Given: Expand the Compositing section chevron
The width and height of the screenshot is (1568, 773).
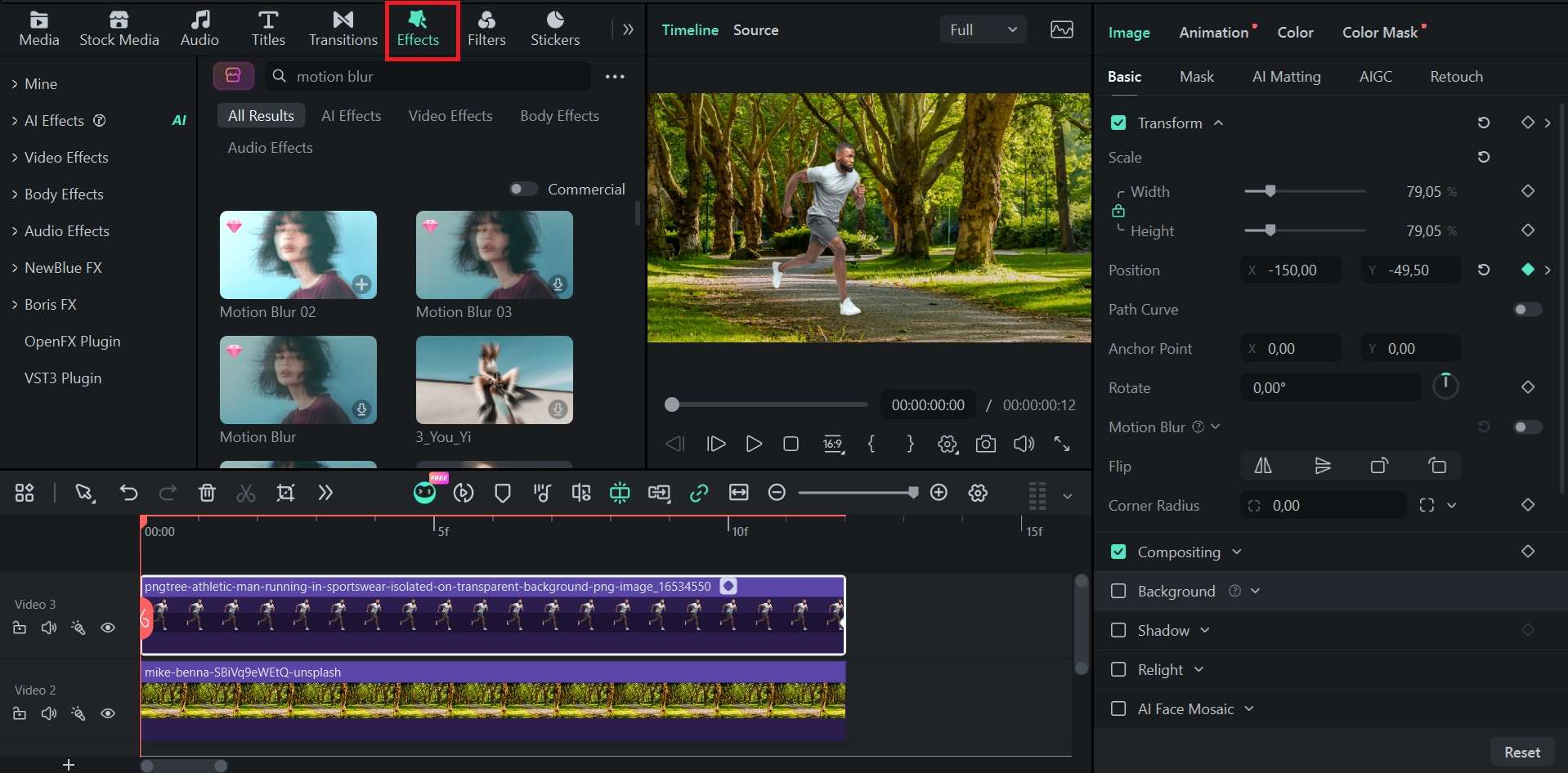Looking at the screenshot, I should (1237, 552).
